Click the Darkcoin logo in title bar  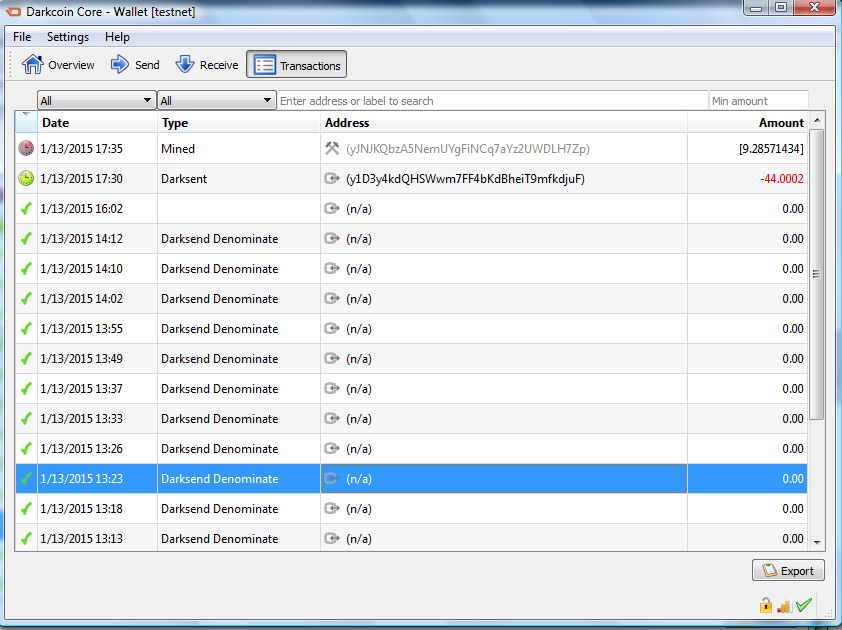[x=13, y=11]
